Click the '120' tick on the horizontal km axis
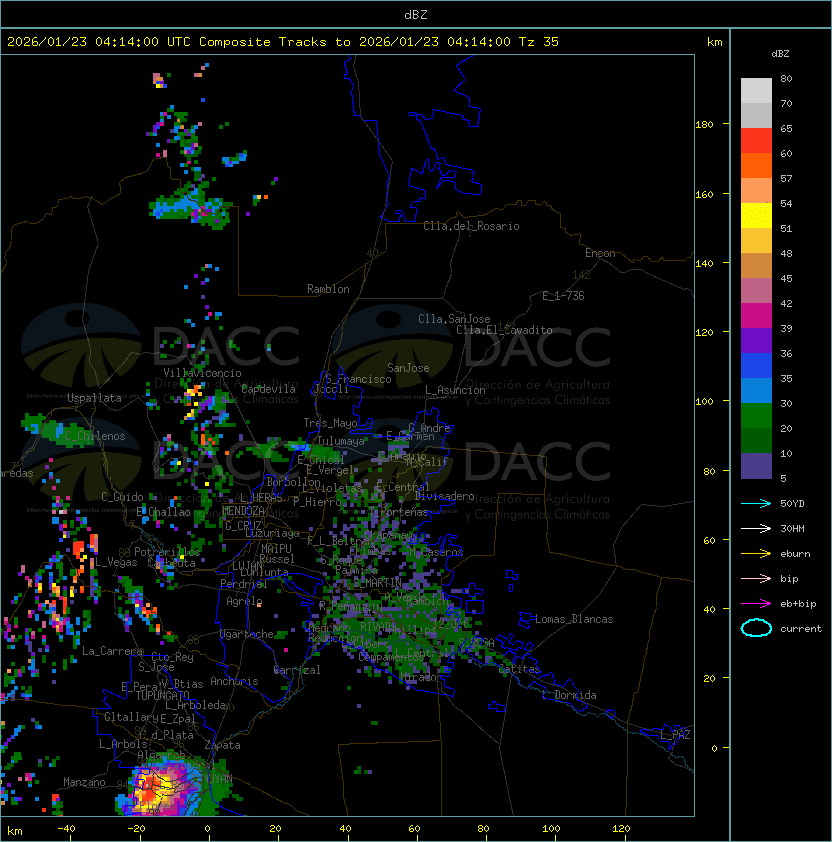 (x=621, y=829)
